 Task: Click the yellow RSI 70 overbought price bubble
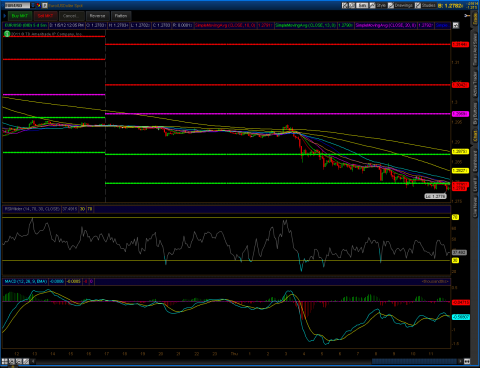pyautogui.click(x=455, y=217)
